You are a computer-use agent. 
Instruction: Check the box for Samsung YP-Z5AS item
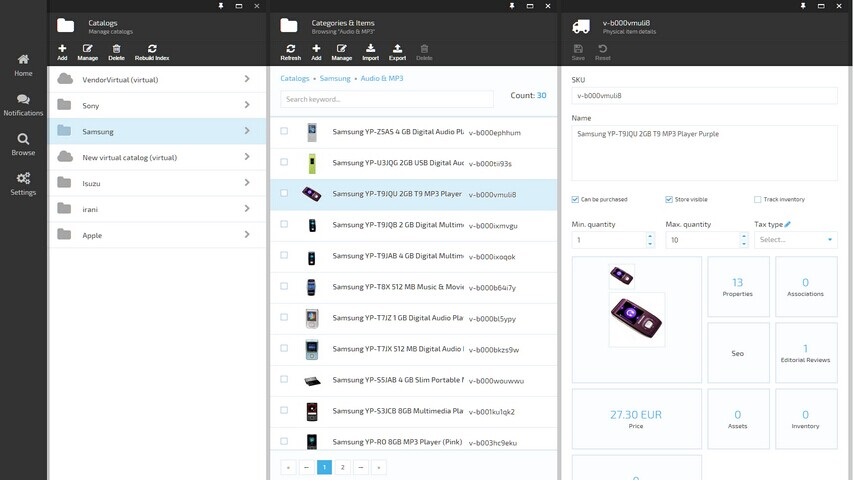284,131
